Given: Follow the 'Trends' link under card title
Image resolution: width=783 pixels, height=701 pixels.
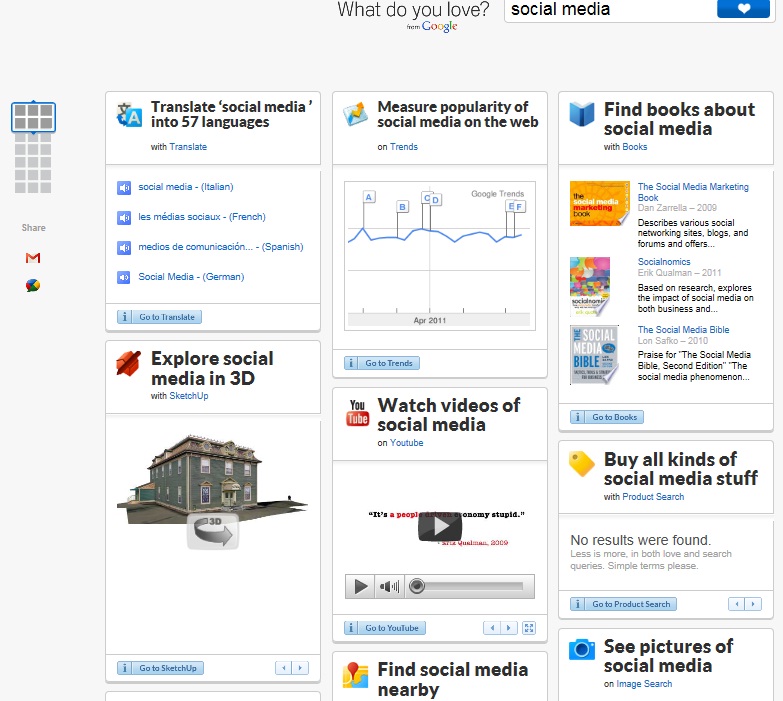Looking at the screenshot, I should pyautogui.click(x=403, y=147).
